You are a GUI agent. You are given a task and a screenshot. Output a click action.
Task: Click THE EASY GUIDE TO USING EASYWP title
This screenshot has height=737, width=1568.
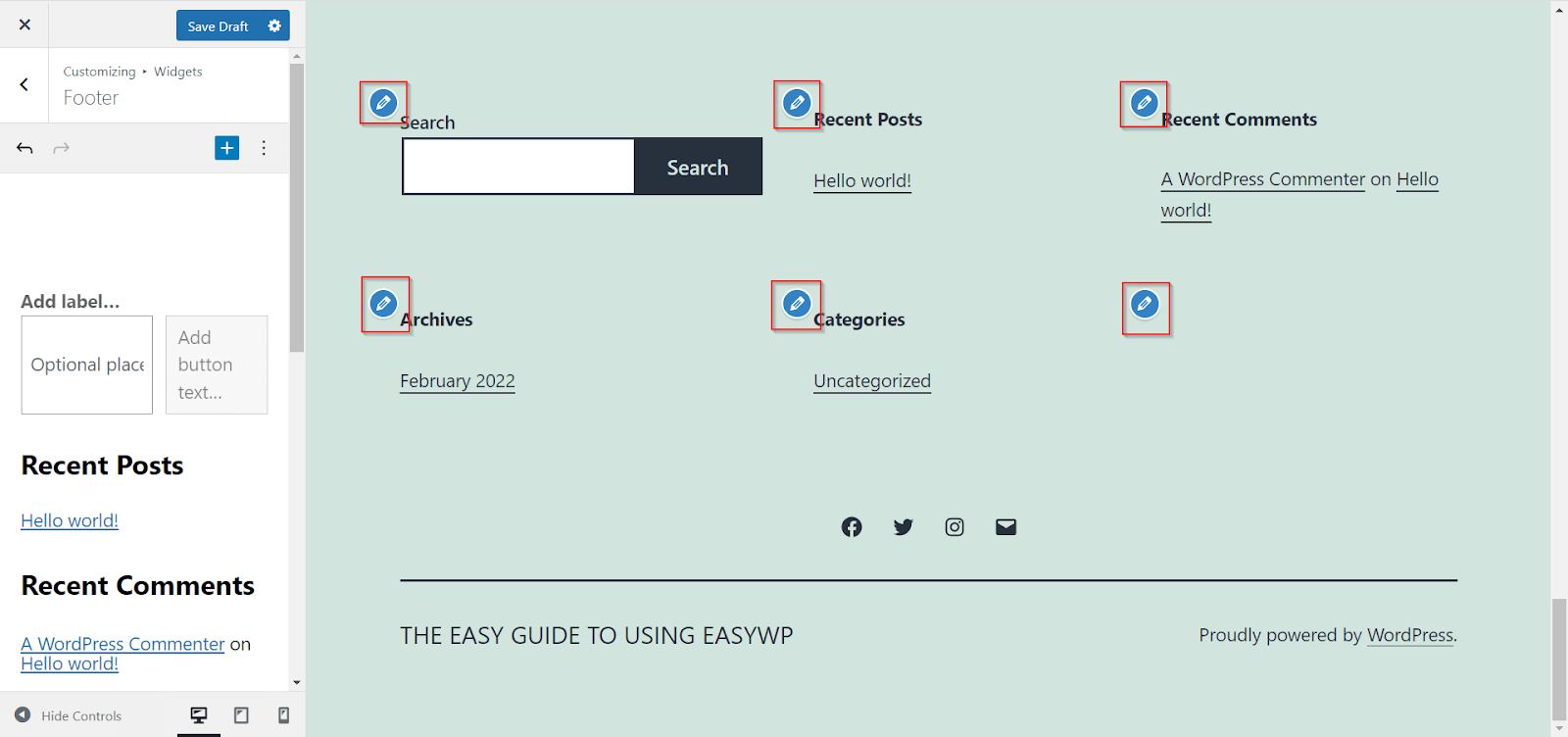(x=597, y=636)
